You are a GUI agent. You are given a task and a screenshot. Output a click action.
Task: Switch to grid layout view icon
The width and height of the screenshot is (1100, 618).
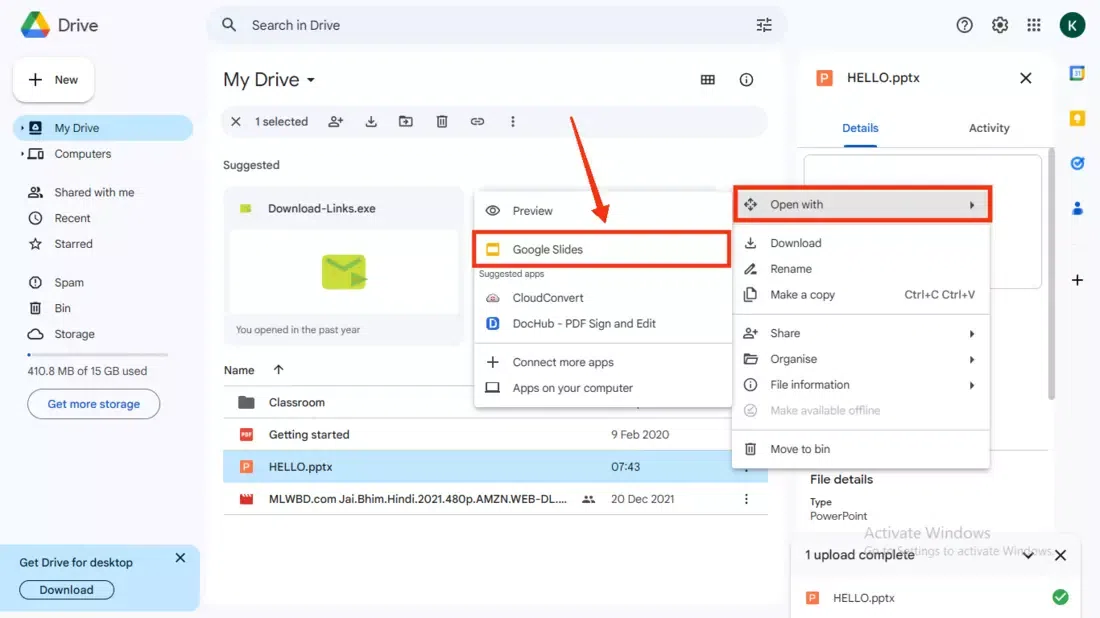point(708,80)
